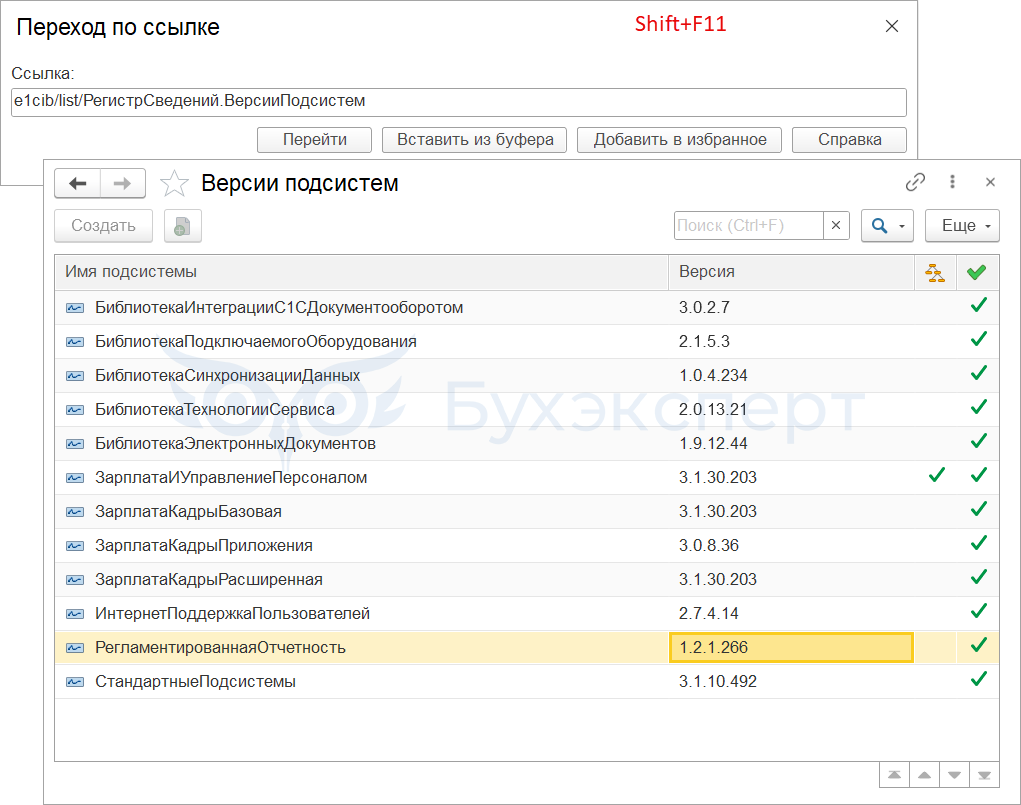Add Версии подсистем to favorites via star
Screen dimensions: 1021x805
point(174,184)
